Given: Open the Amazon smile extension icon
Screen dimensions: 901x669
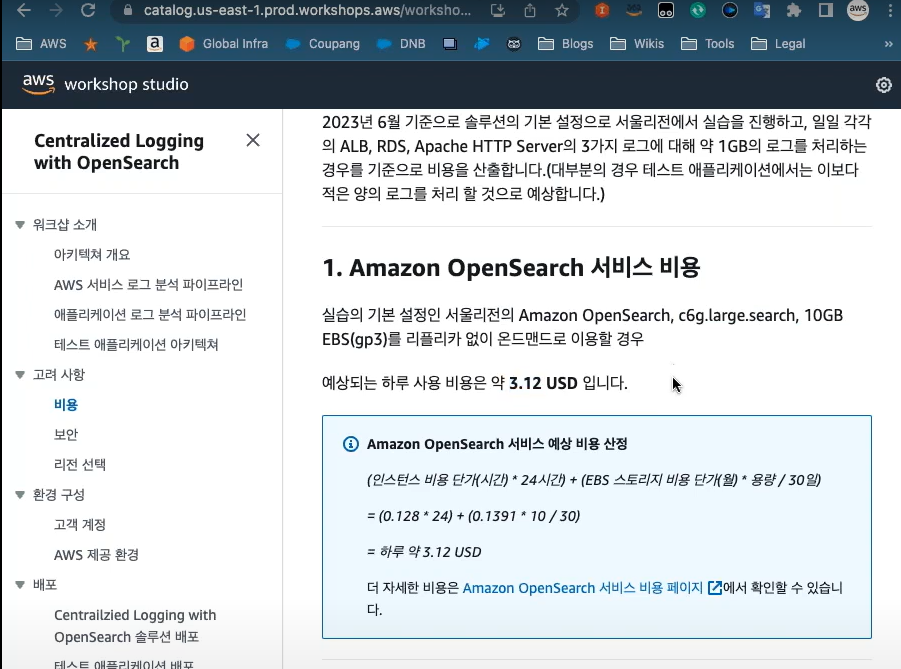Looking at the screenshot, I should click(634, 10).
